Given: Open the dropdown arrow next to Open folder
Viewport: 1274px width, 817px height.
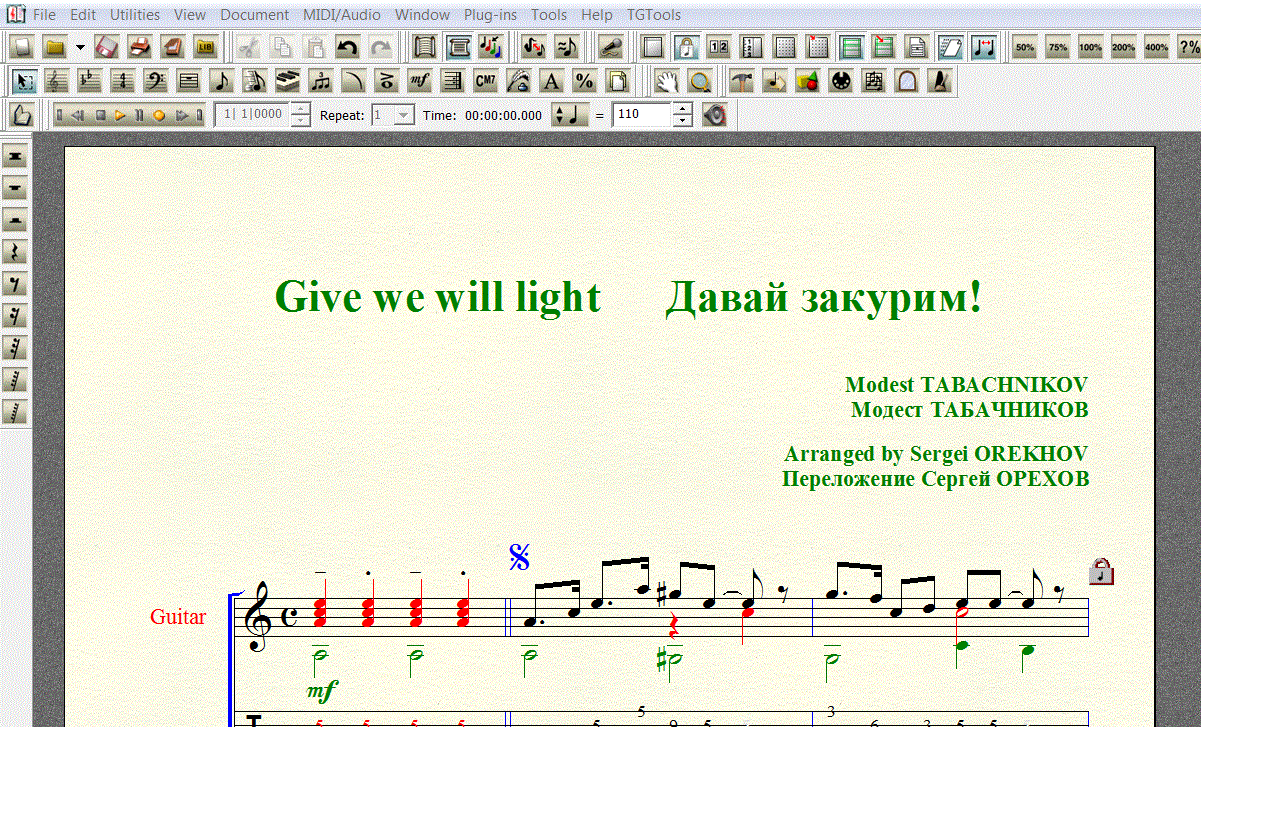Looking at the screenshot, I should click(80, 47).
